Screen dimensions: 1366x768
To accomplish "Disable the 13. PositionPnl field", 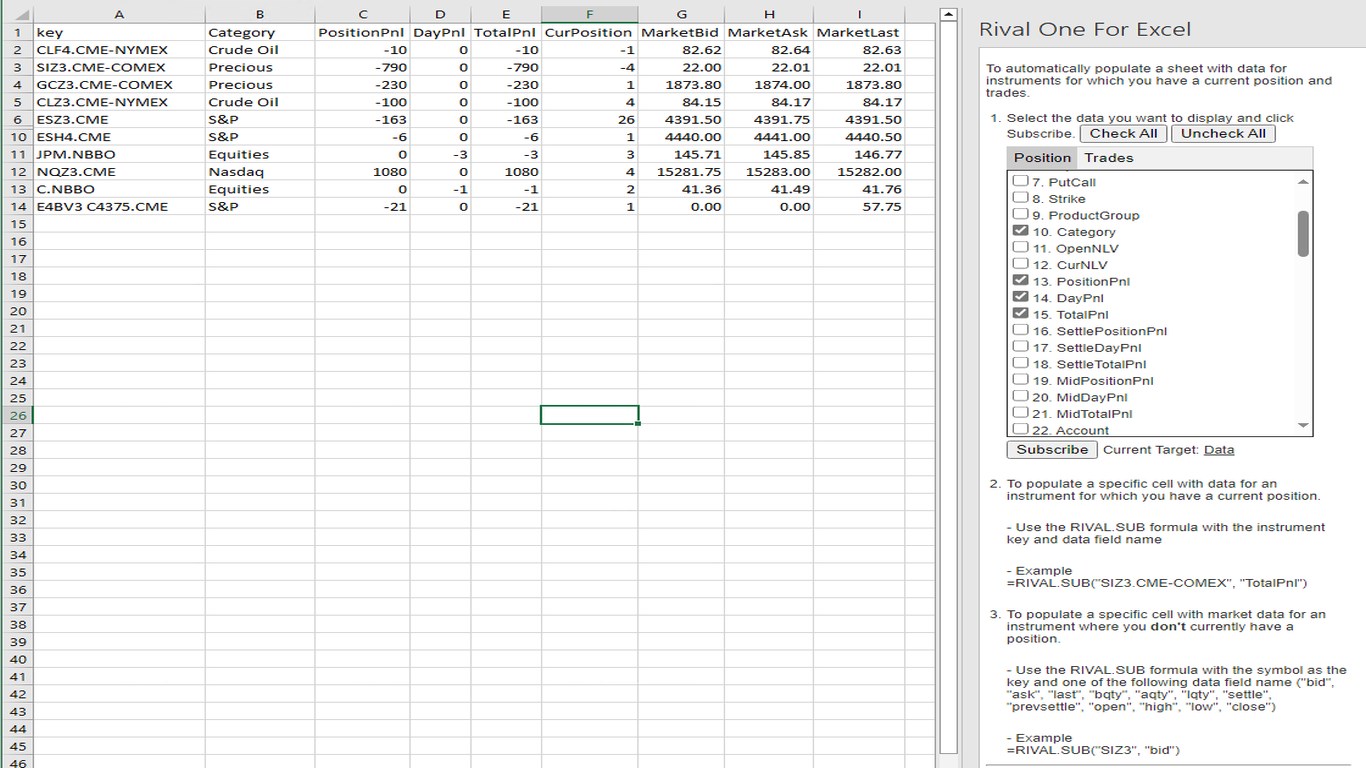I will [x=1020, y=281].
